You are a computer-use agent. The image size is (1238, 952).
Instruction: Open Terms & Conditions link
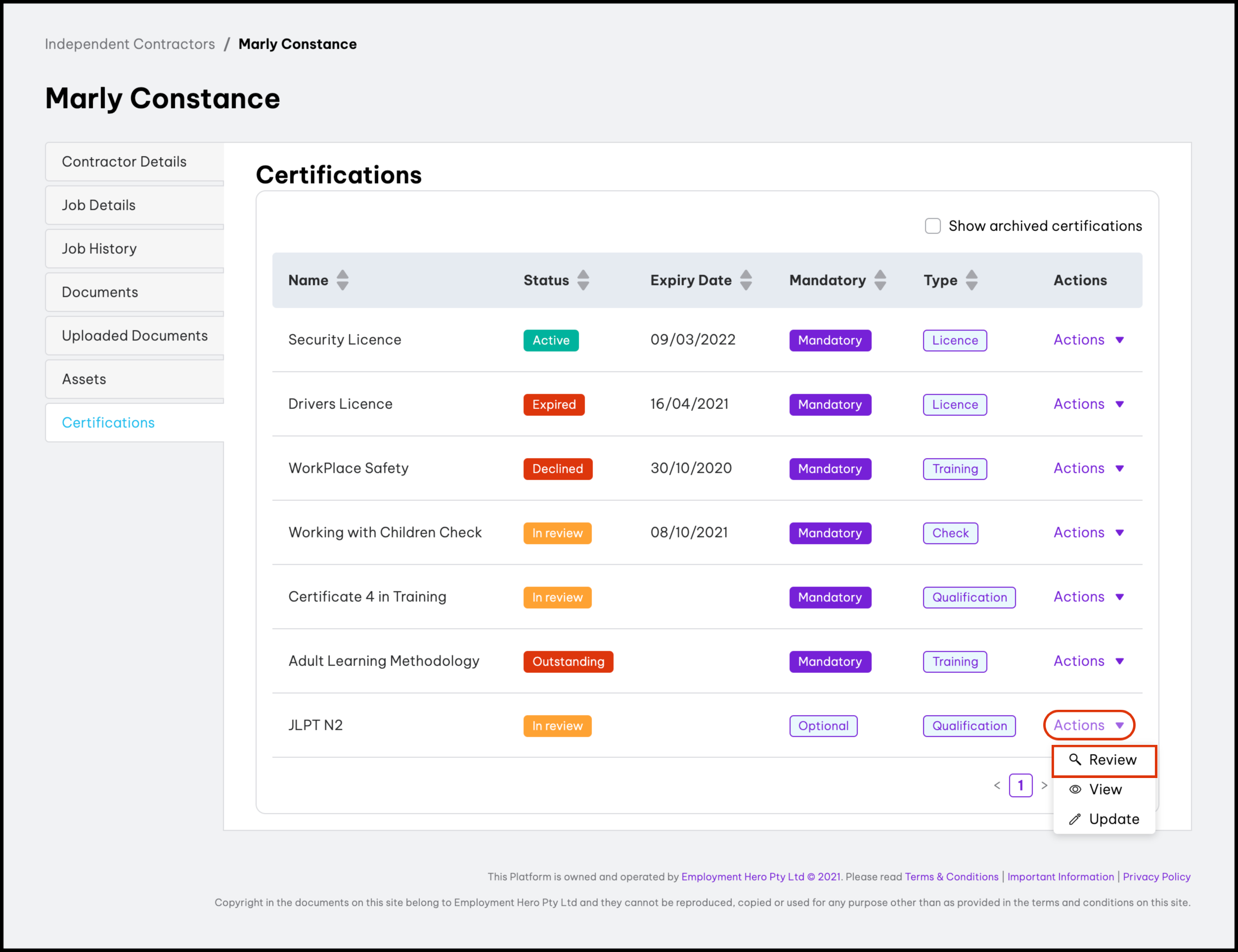(951, 877)
